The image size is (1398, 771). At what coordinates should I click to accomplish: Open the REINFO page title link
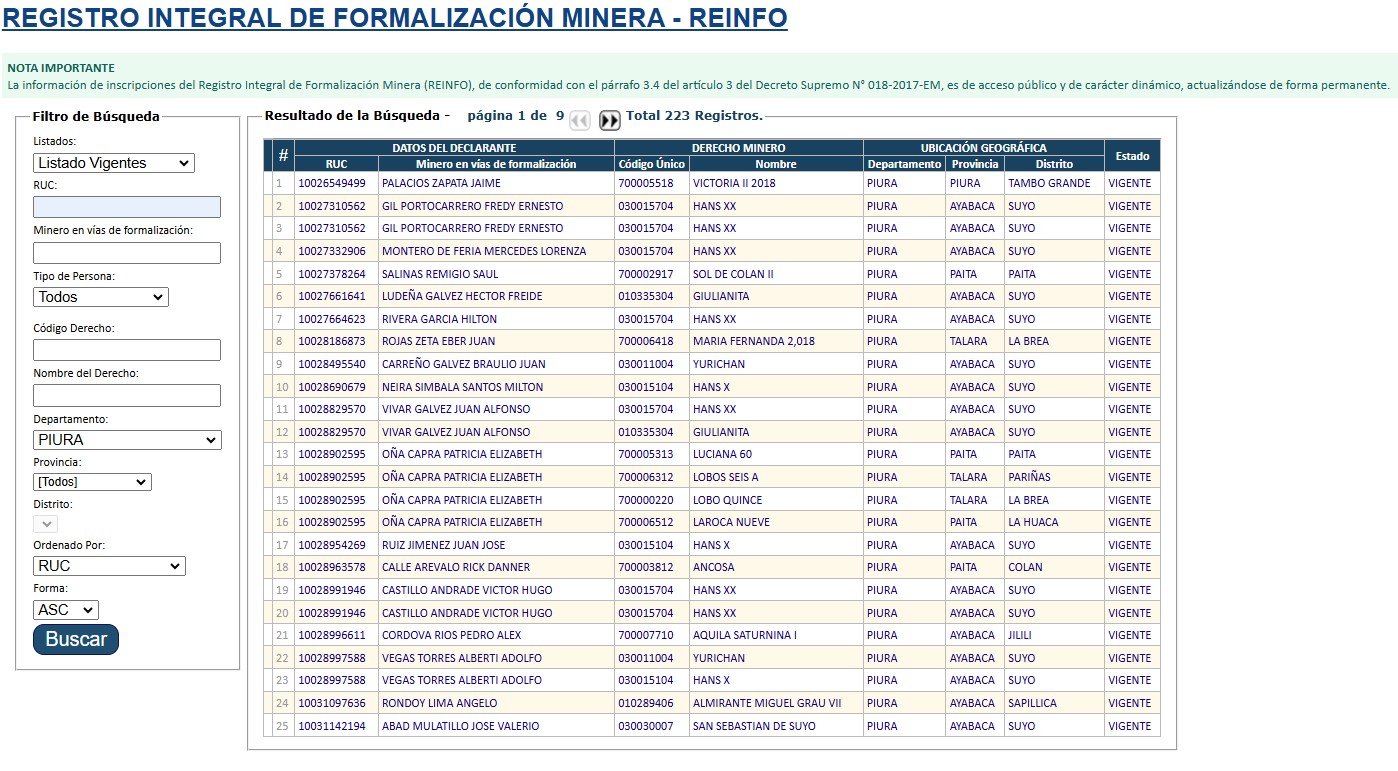tap(395, 18)
